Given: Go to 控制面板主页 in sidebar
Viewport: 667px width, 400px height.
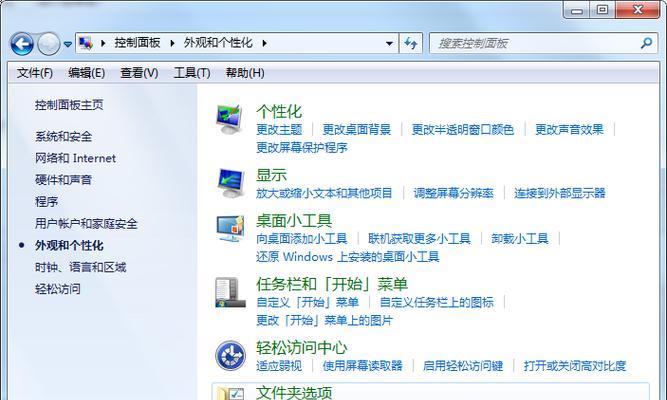Looking at the screenshot, I should coord(69,105).
